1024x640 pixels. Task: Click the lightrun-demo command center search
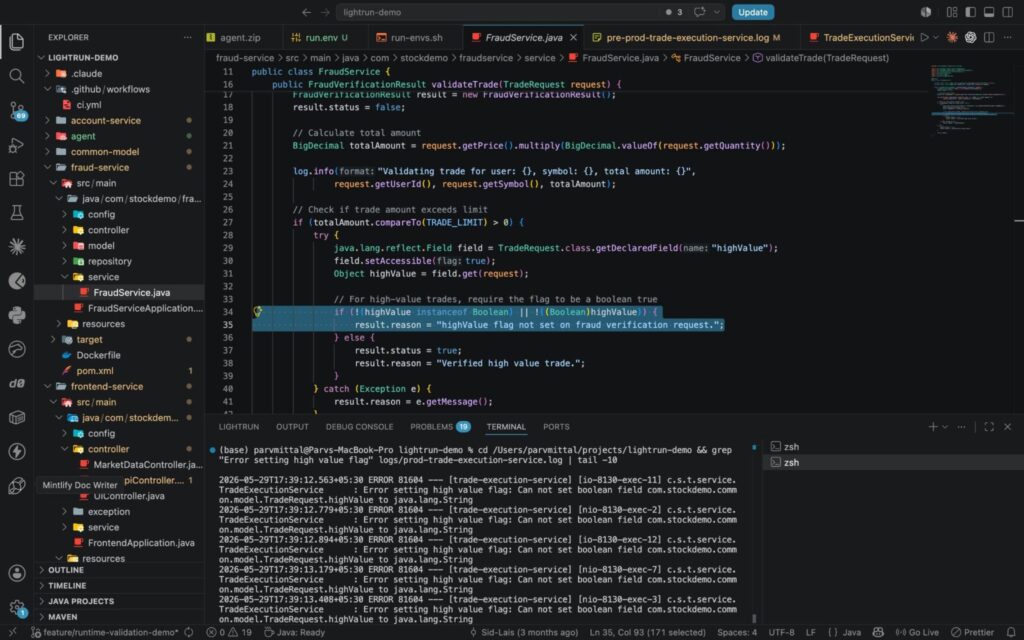tap(531, 12)
